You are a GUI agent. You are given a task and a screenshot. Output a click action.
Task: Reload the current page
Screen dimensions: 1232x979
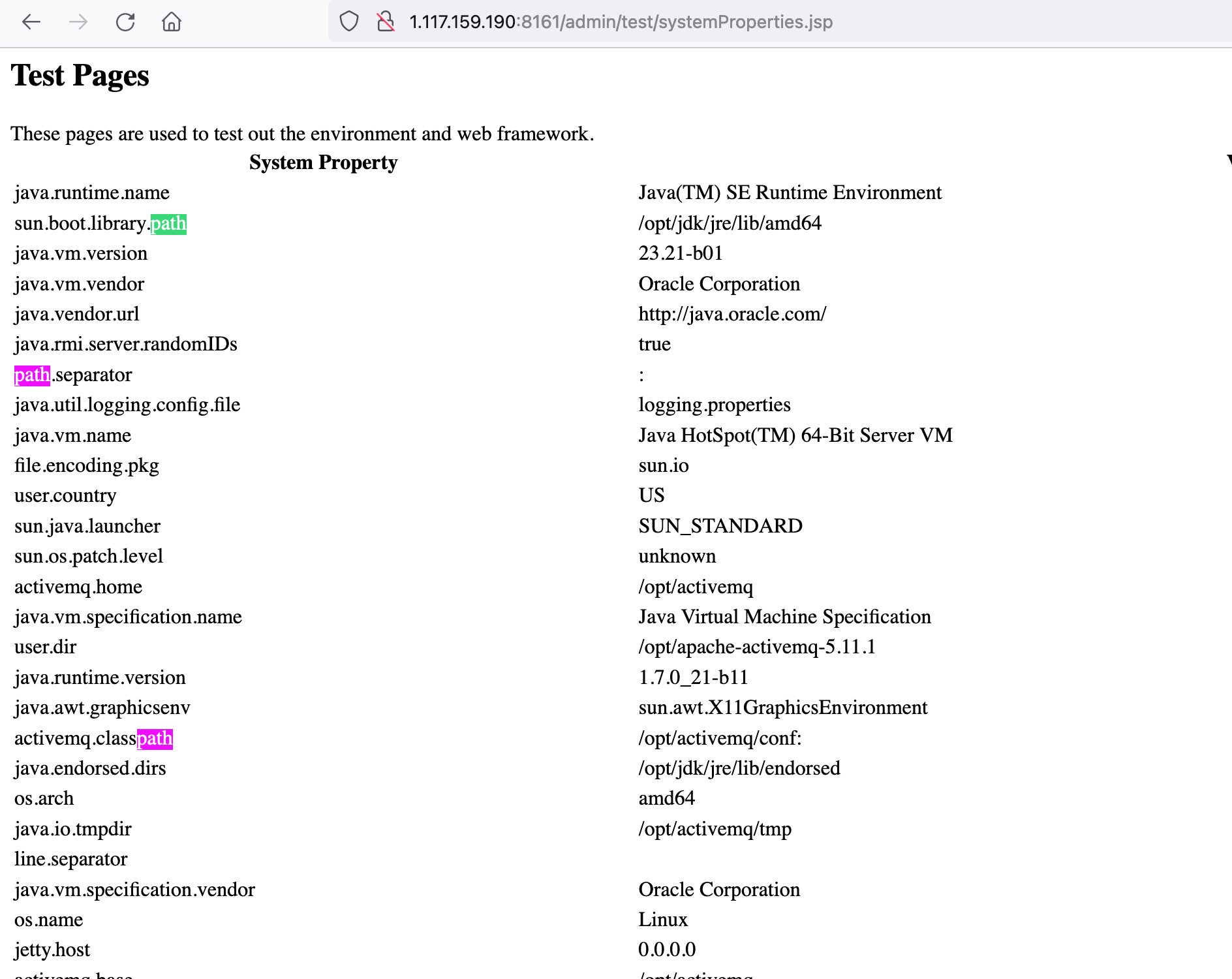point(125,22)
